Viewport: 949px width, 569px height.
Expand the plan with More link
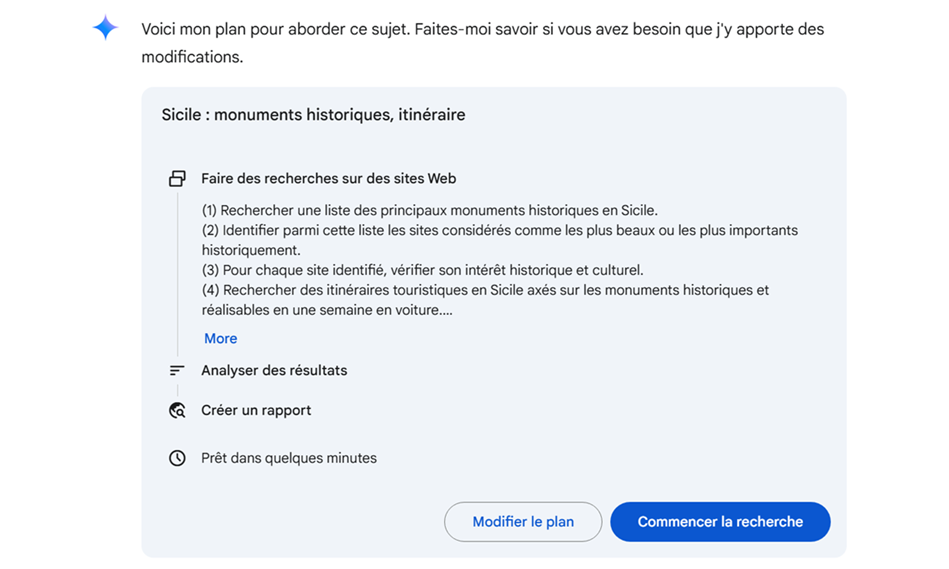coord(220,338)
